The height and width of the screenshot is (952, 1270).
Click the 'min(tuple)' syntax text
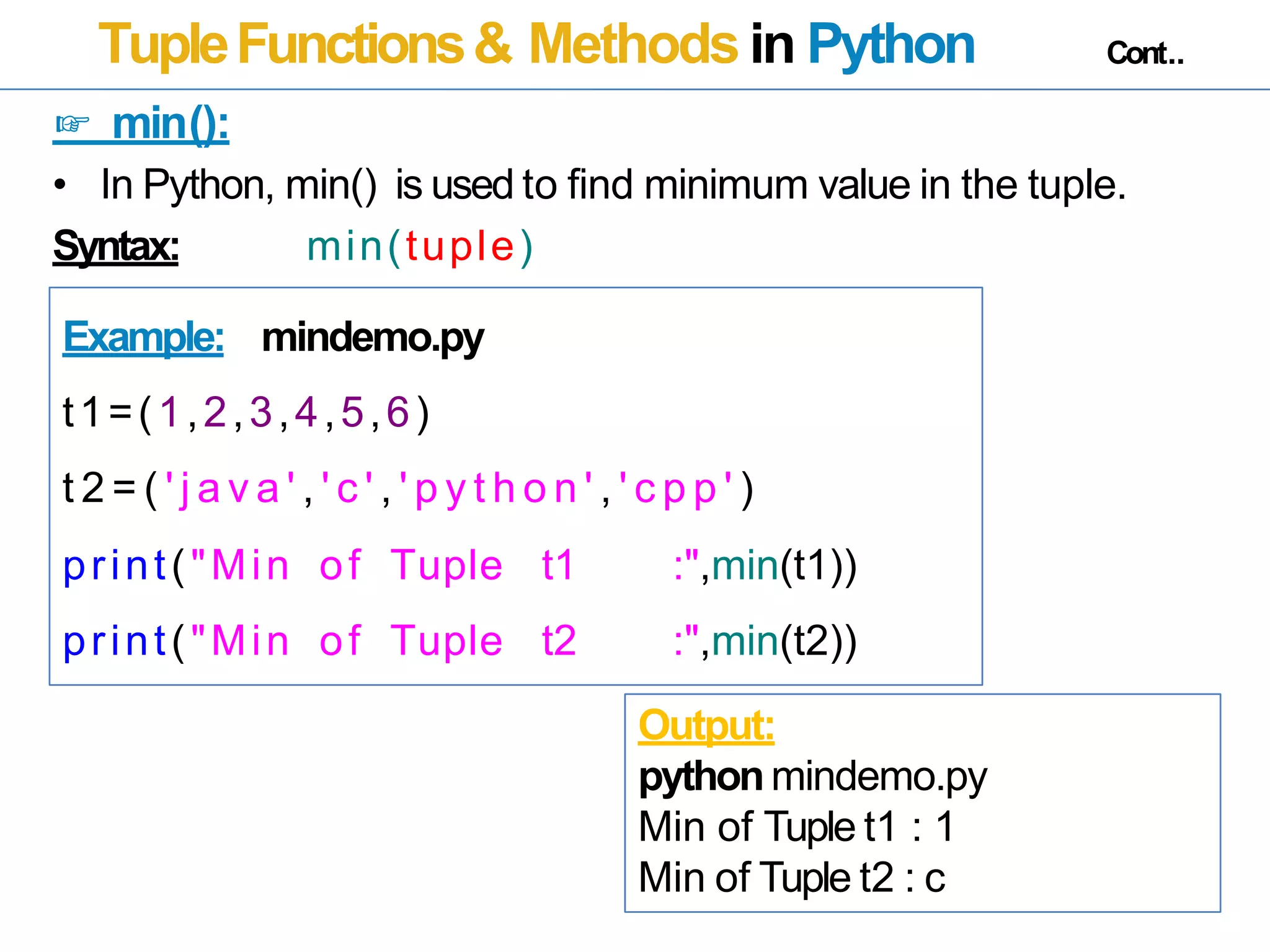420,247
